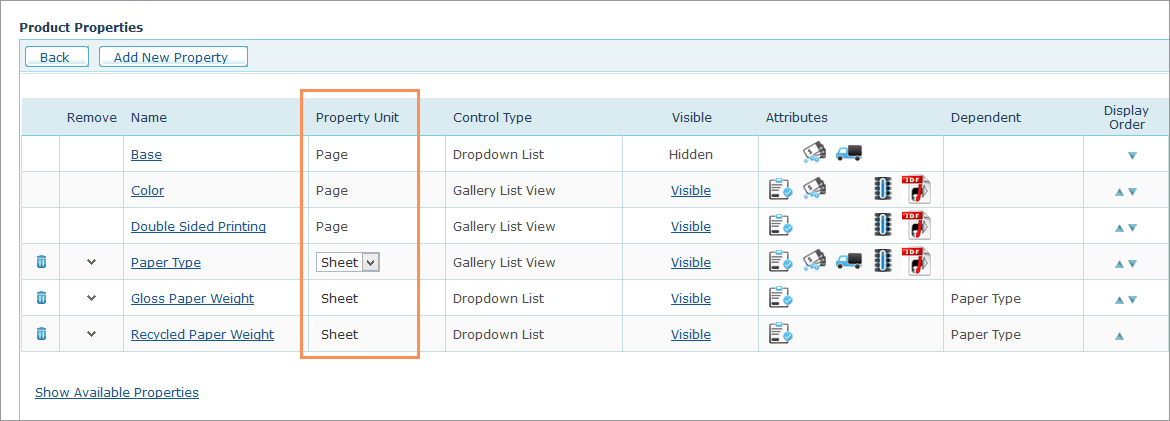Expand the chevron in the Paper Type row
This screenshot has height=421, width=1170.
click(92, 262)
